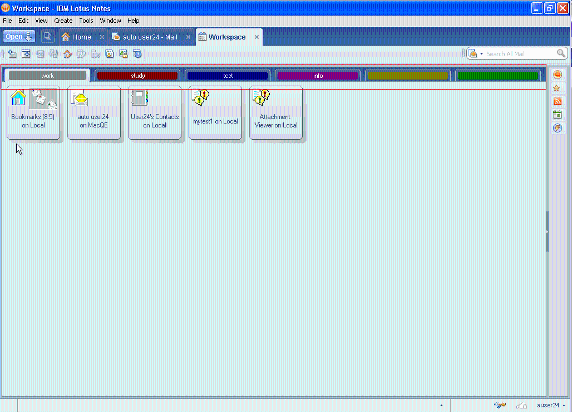572x412 pixels.
Task: Click the colorful status bar icon
Action: pos(500,405)
